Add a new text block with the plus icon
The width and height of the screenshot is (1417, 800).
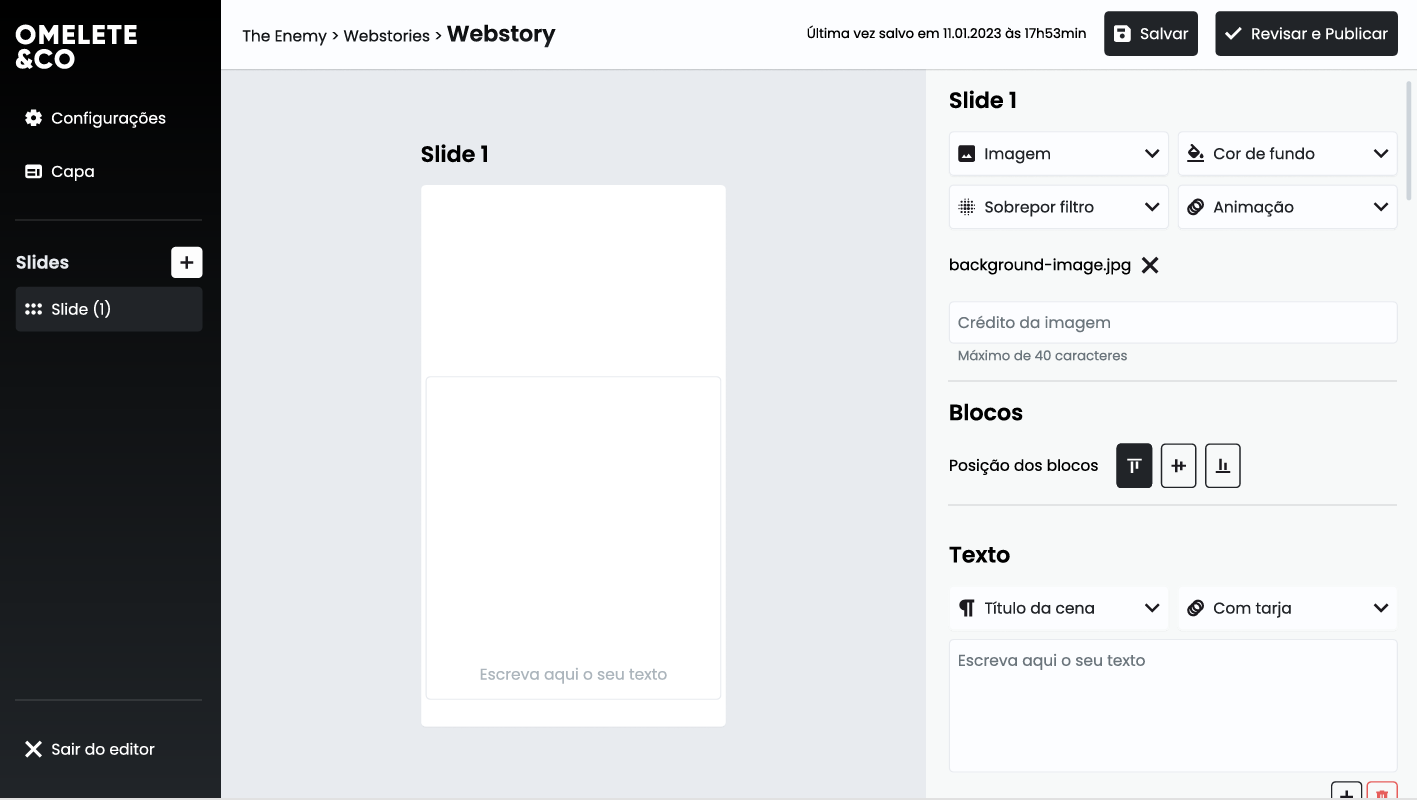click(x=1345, y=793)
